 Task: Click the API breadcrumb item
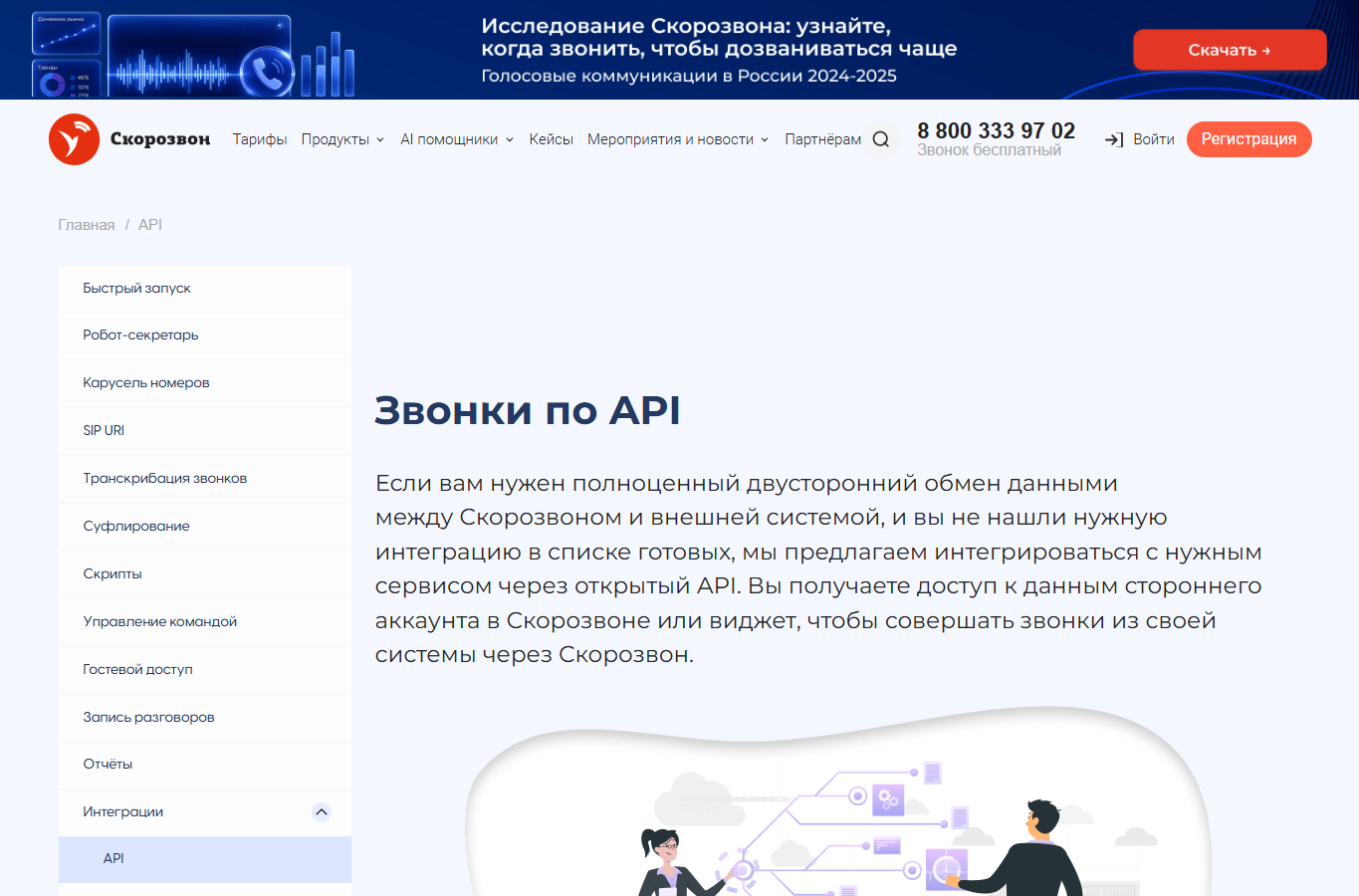click(x=150, y=225)
